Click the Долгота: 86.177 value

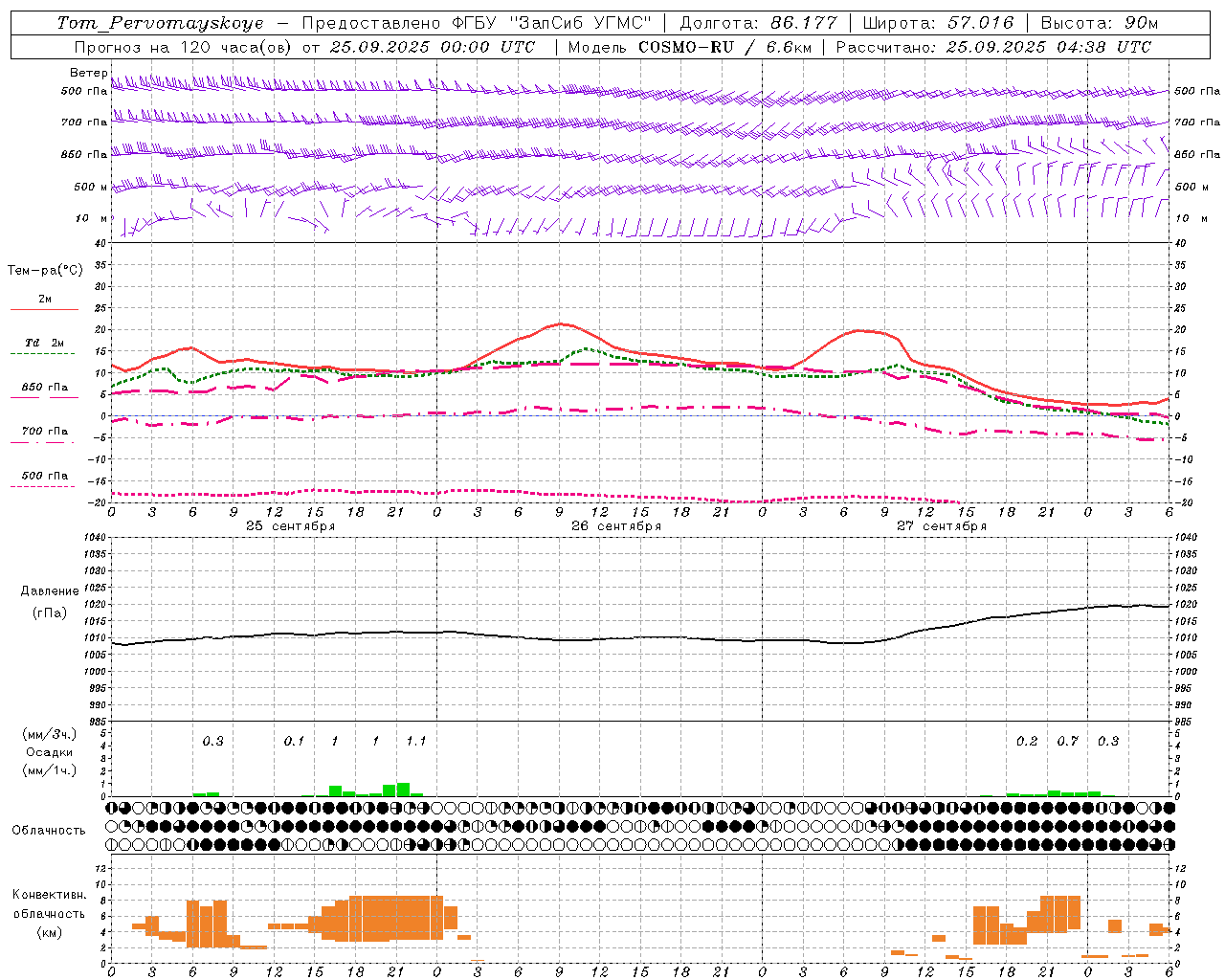tap(758, 23)
